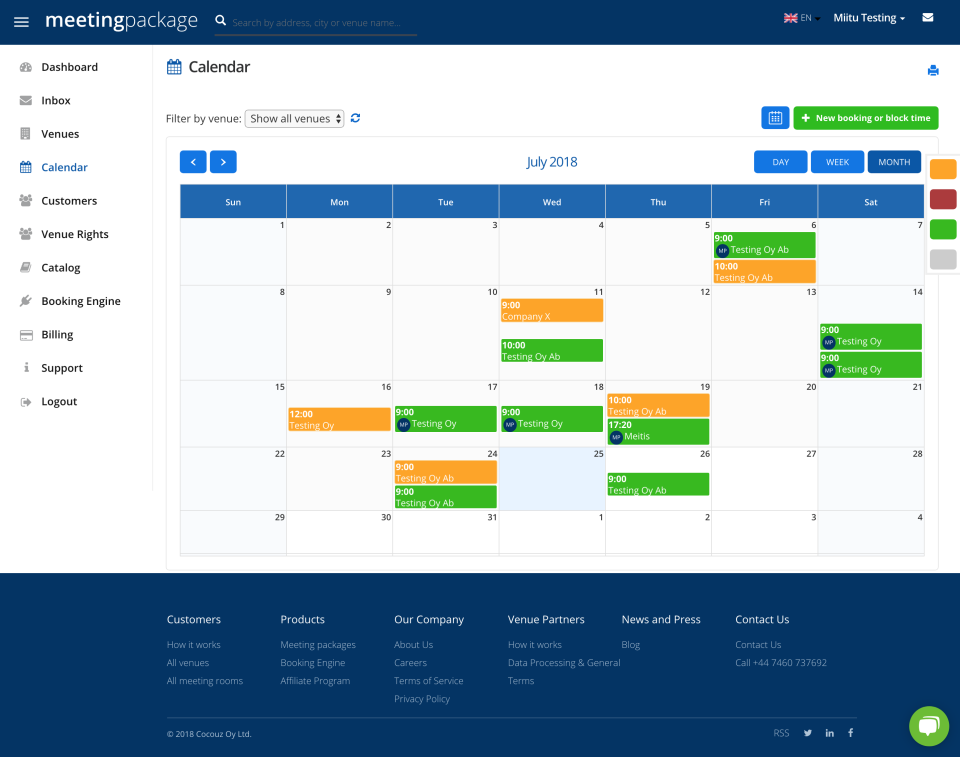
Task: Click footer Call +44 7460 737692
Action: pyautogui.click(x=781, y=663)
